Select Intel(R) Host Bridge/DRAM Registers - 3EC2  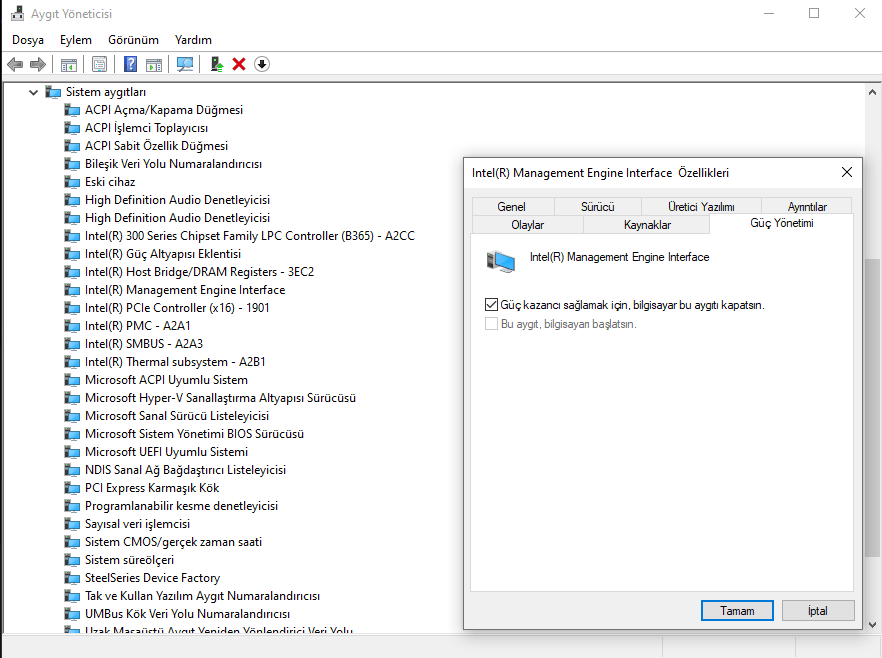(199, 272)
